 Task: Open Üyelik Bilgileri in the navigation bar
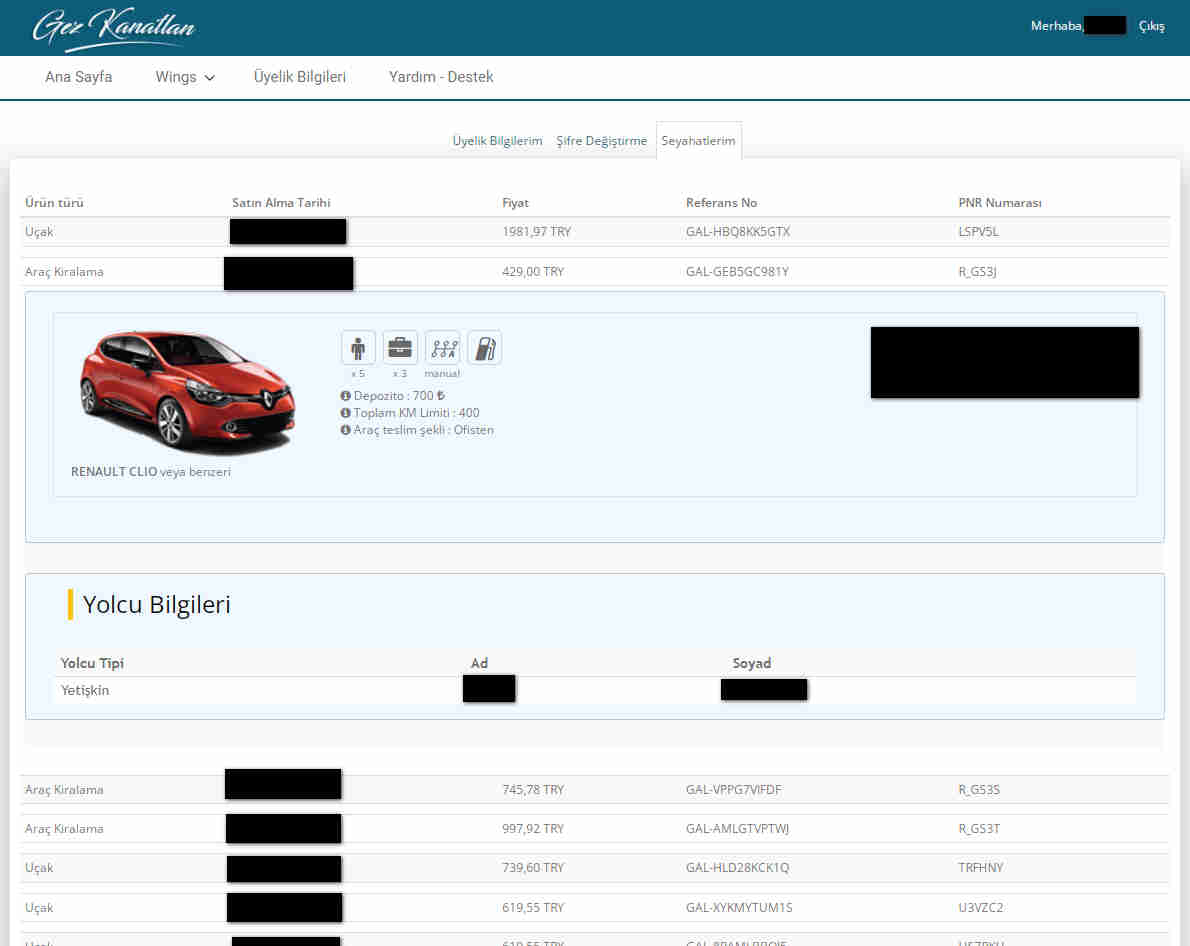[300, 77]
